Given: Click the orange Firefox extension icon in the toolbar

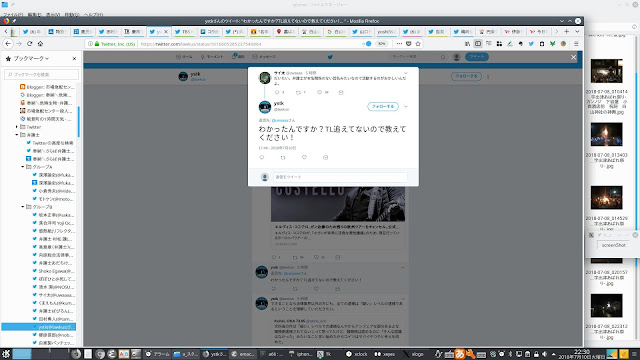Looking at the screenshot, I should pos(563,44).
